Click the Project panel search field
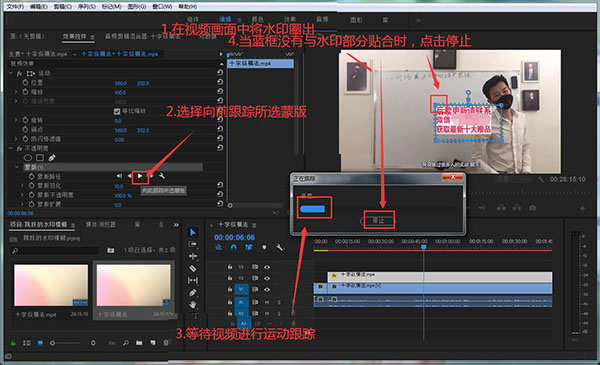This screenshot has height=365, width=600. (x=54, y=250)
